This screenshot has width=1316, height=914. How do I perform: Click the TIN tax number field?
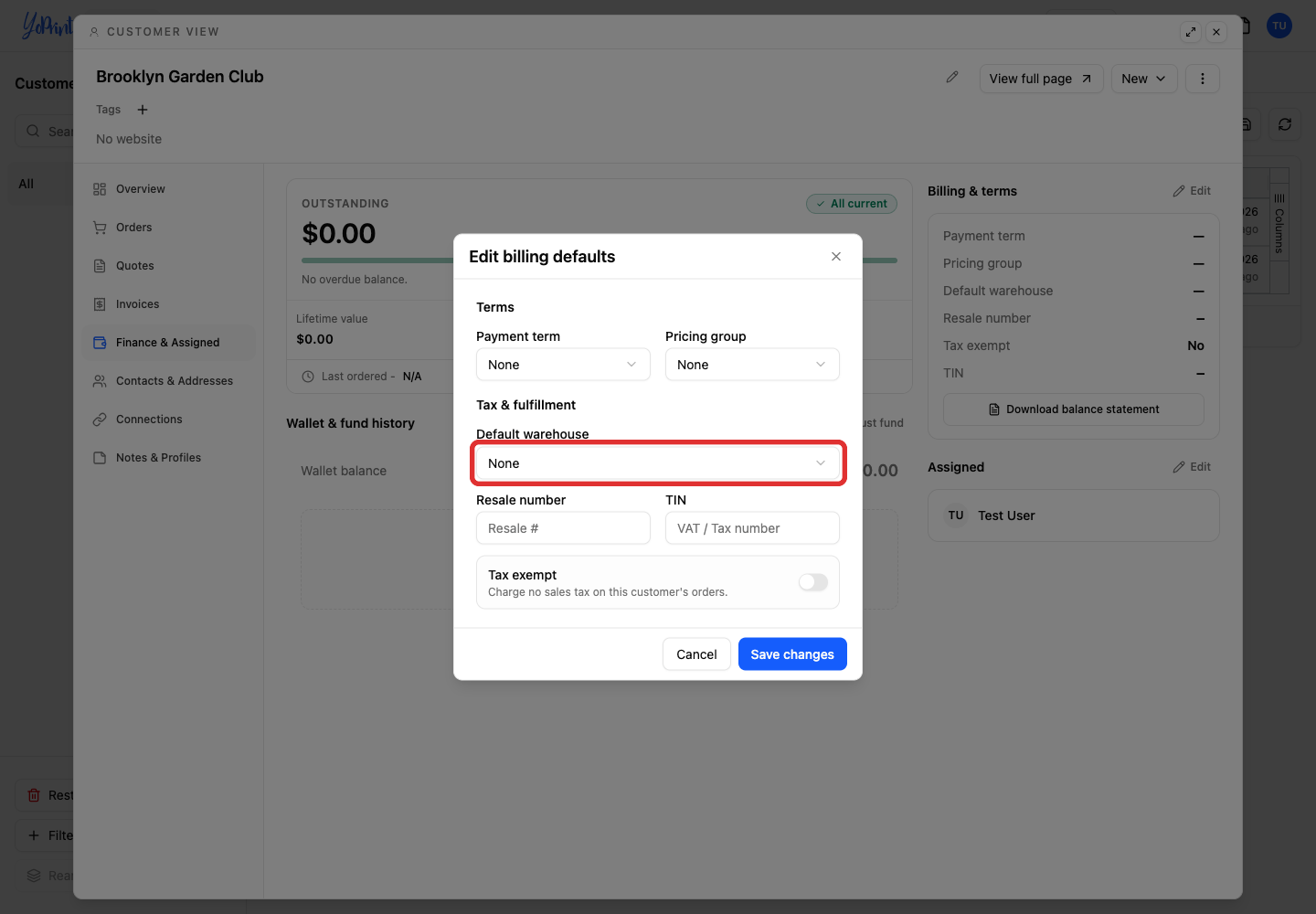[x=752, y=528]
